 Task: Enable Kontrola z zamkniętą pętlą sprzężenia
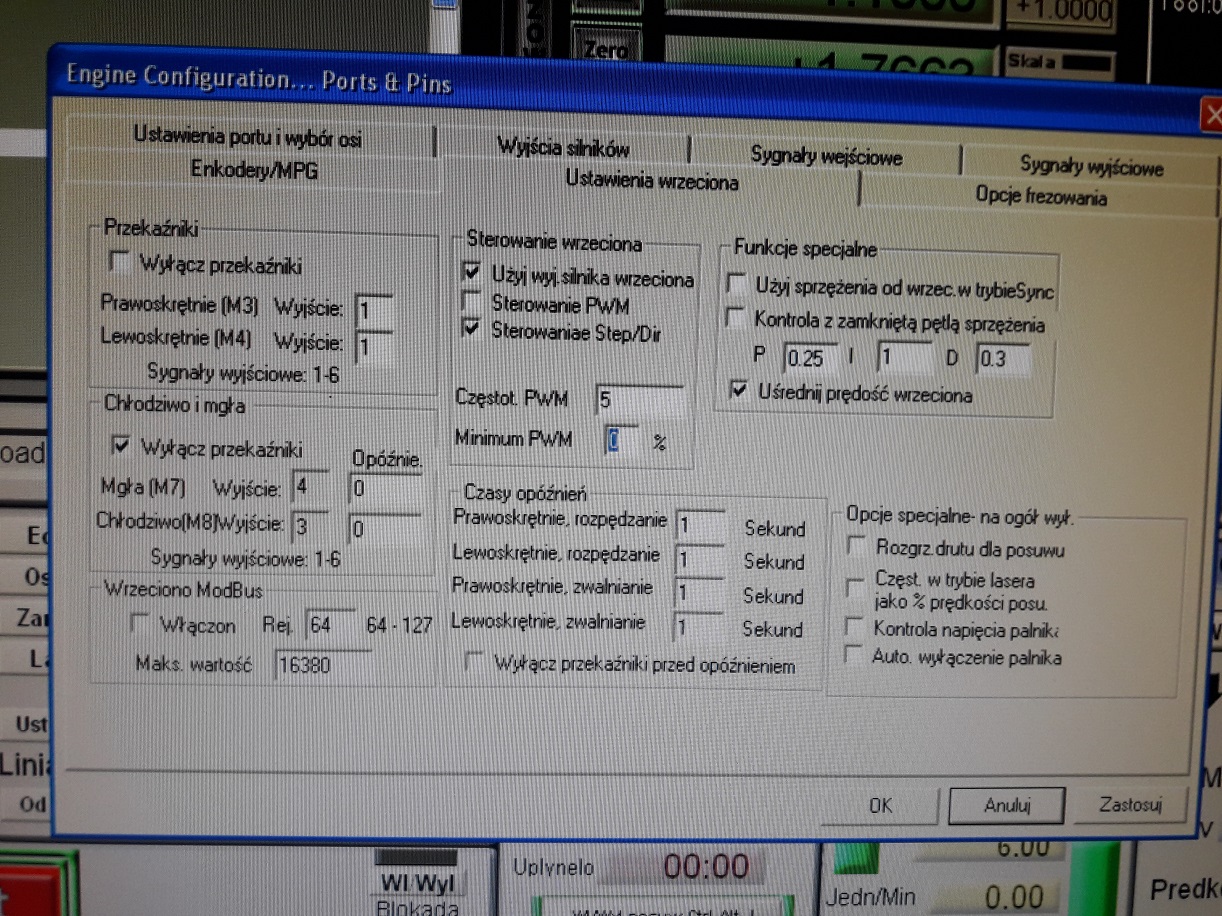tap(736, 320)
